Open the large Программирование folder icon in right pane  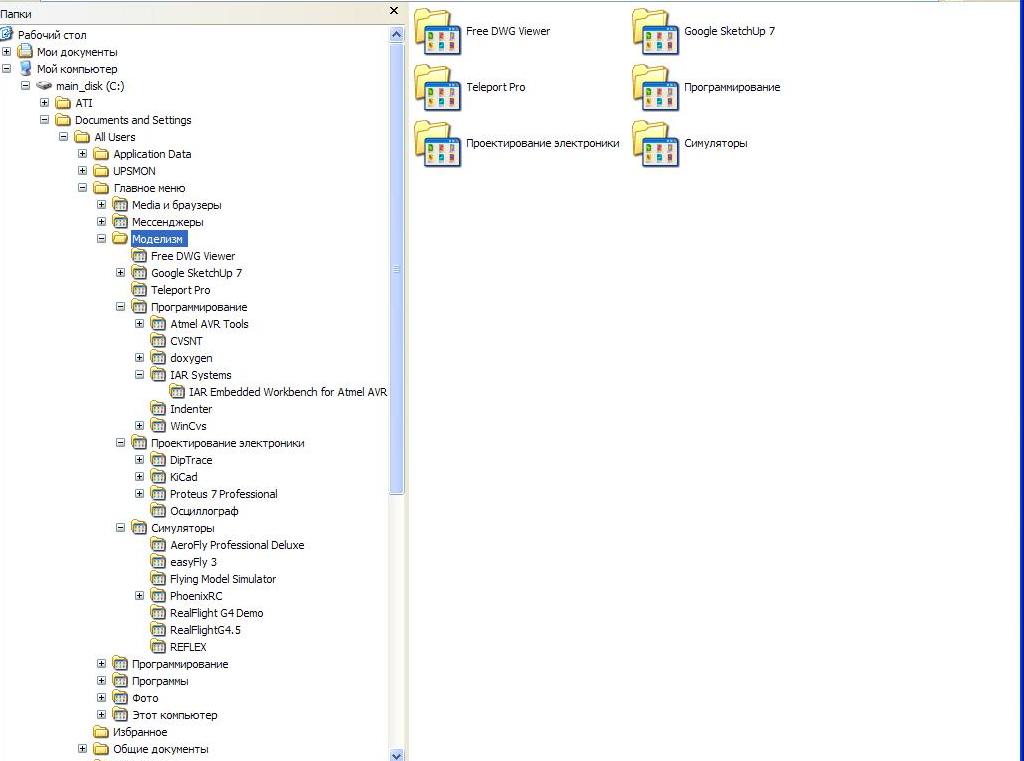pos(656,88)
